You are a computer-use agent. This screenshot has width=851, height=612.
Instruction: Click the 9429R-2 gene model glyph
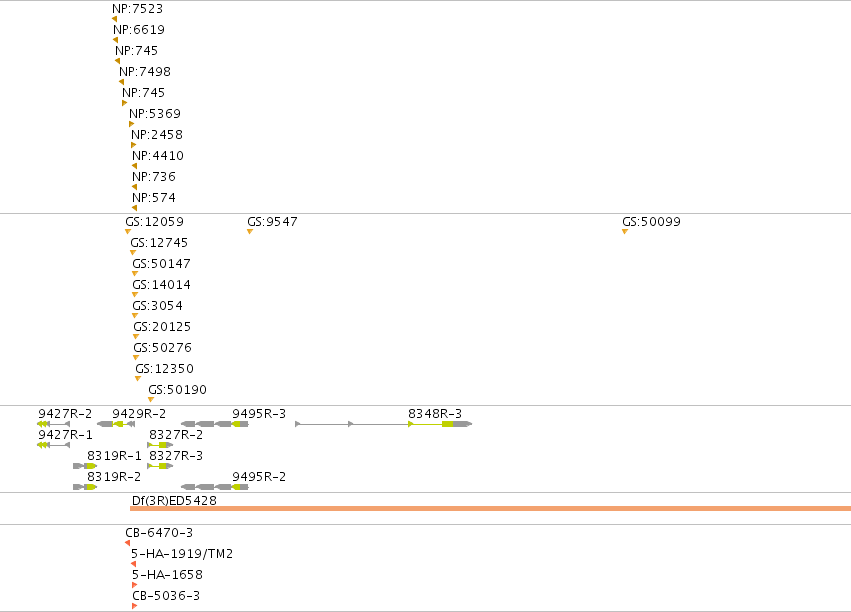click(116, 424)
